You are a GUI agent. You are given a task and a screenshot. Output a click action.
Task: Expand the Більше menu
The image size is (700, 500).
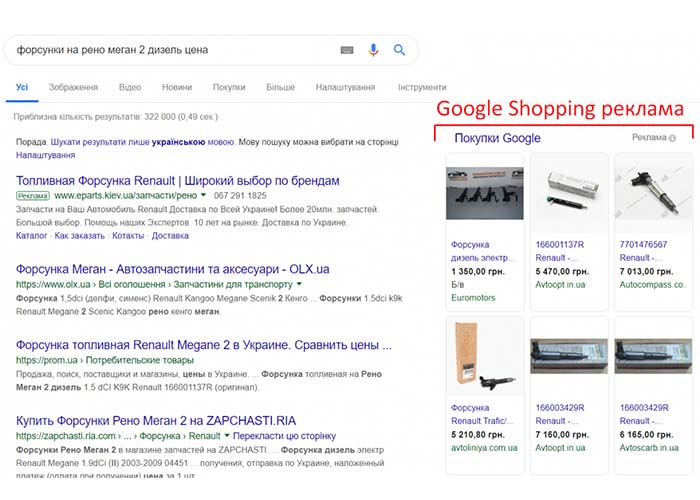point(280,87)
